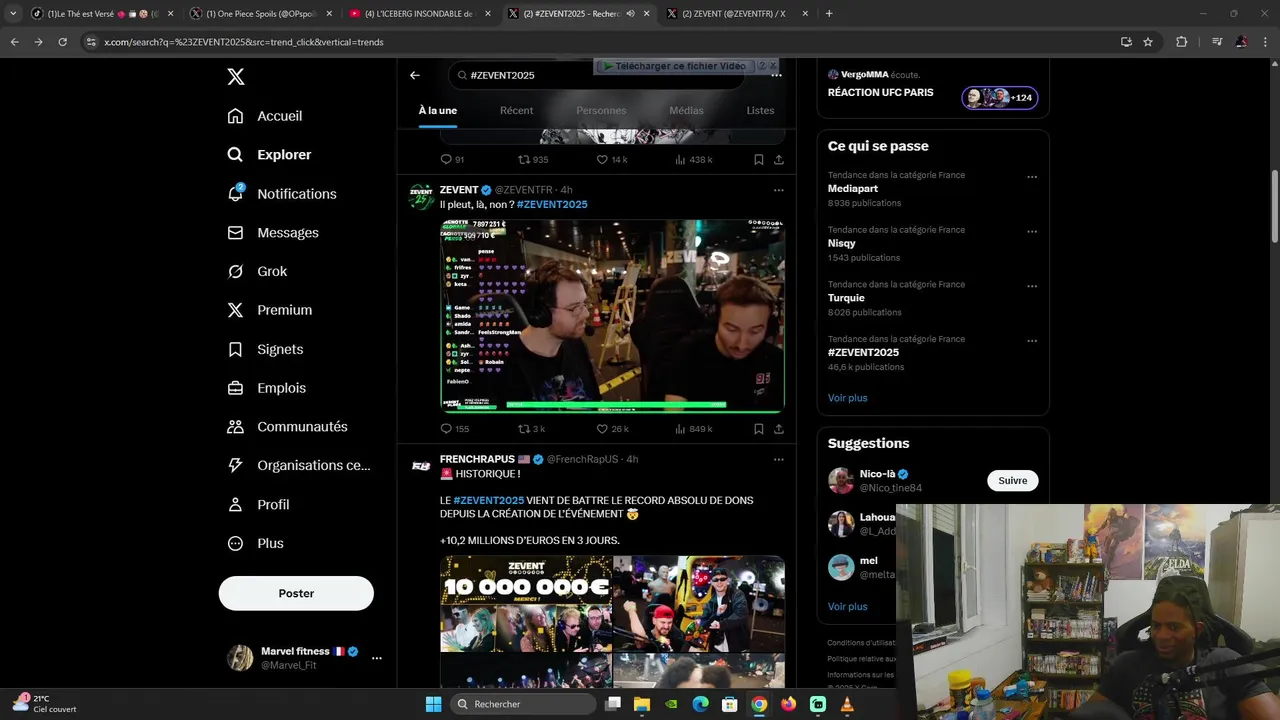
Task: Click #ZEVENT2025 hashtag in ZEVENT post
Action: (x=552, y=205)
